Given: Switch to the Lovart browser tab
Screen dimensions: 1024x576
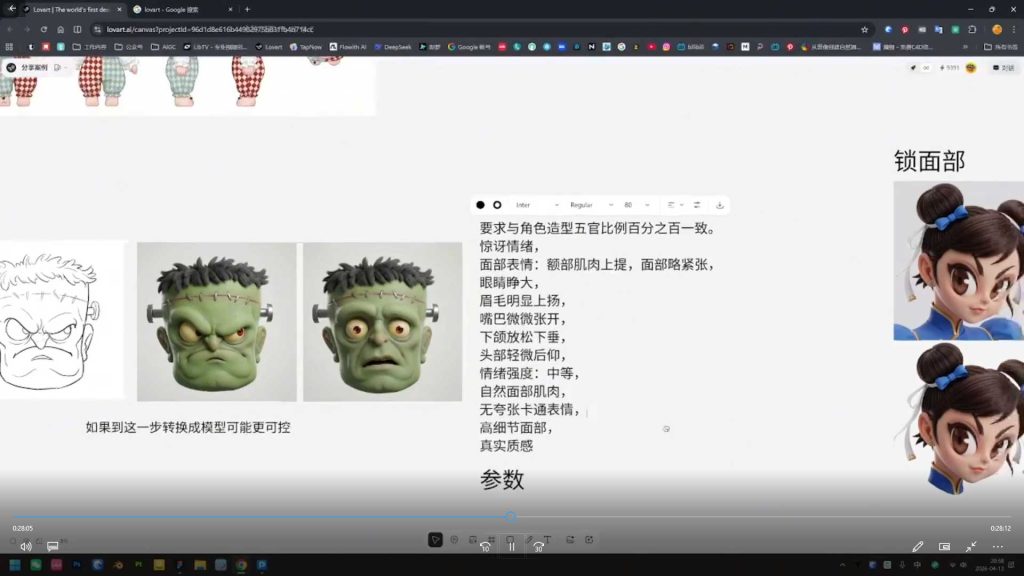Looking at the screenshot, I should coord(71,10).
